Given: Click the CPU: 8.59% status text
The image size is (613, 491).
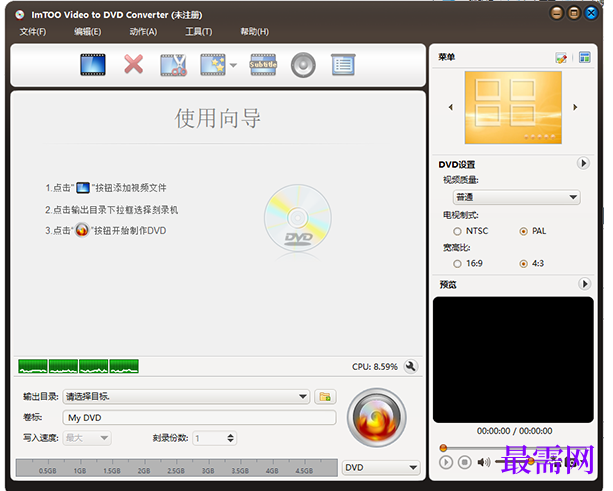Looking at the screenshot, I should tap(375, 367).
